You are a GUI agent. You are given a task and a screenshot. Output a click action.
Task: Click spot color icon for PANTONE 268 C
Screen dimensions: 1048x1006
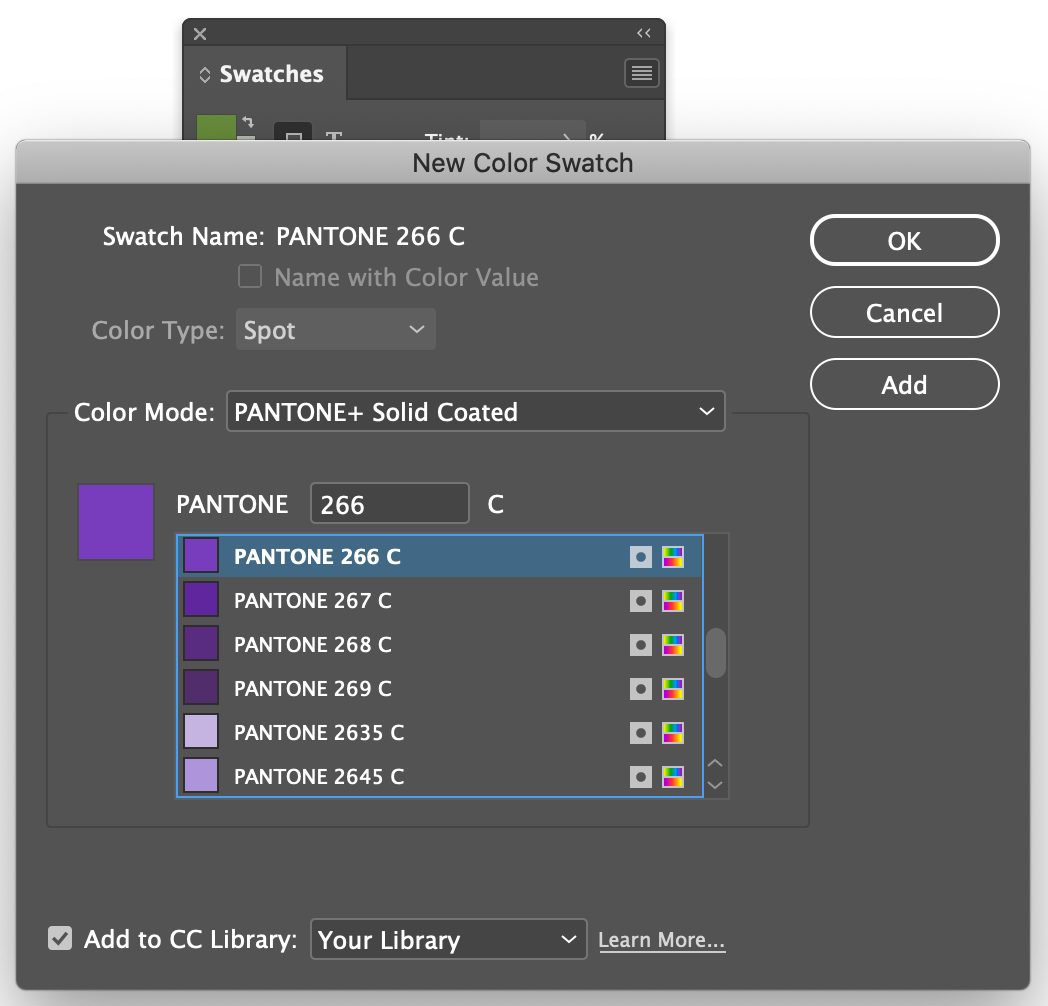tap(640, 645)
